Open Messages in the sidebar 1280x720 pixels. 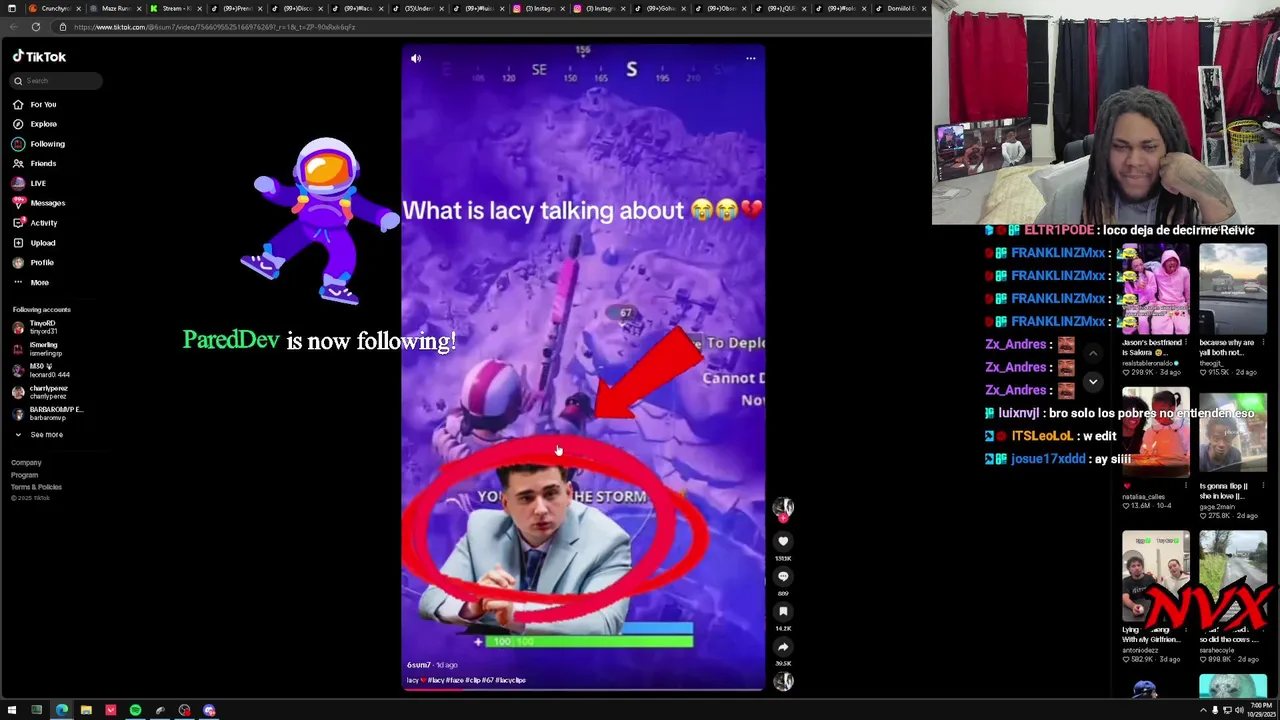click(38, 203)
